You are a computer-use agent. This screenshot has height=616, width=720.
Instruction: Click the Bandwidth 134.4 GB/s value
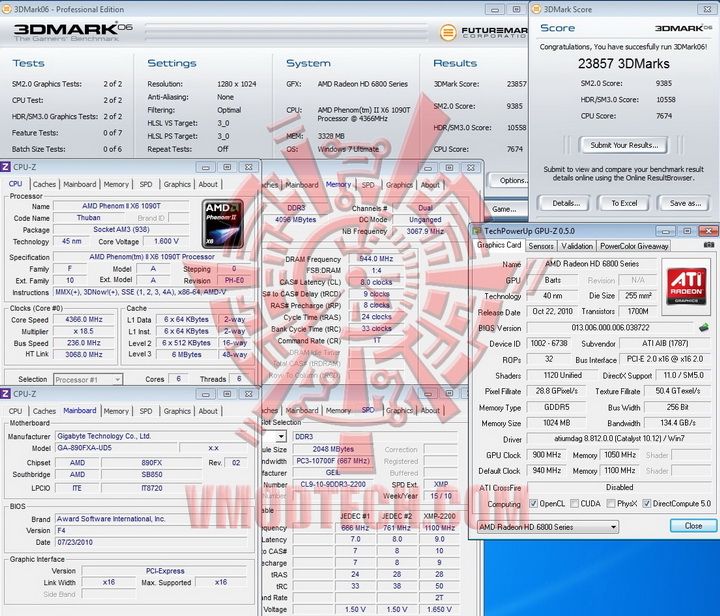coord(678,423)
